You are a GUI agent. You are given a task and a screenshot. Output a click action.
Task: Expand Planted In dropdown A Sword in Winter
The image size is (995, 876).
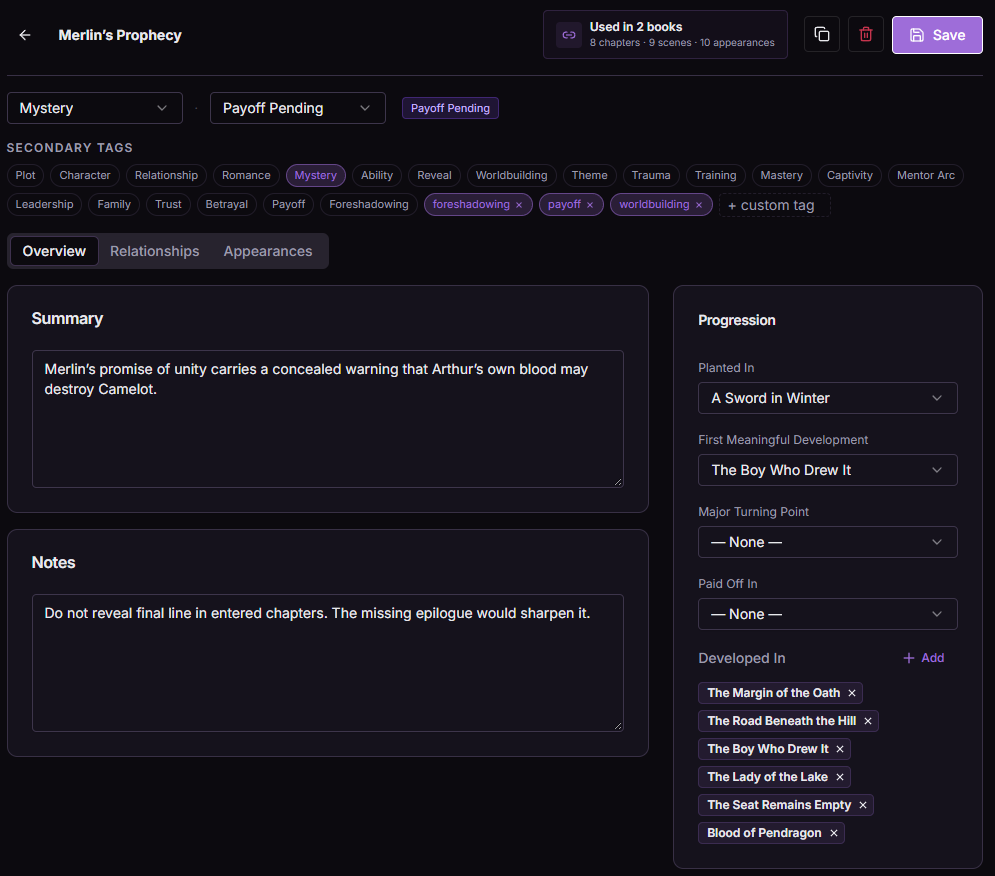[827, 398]
